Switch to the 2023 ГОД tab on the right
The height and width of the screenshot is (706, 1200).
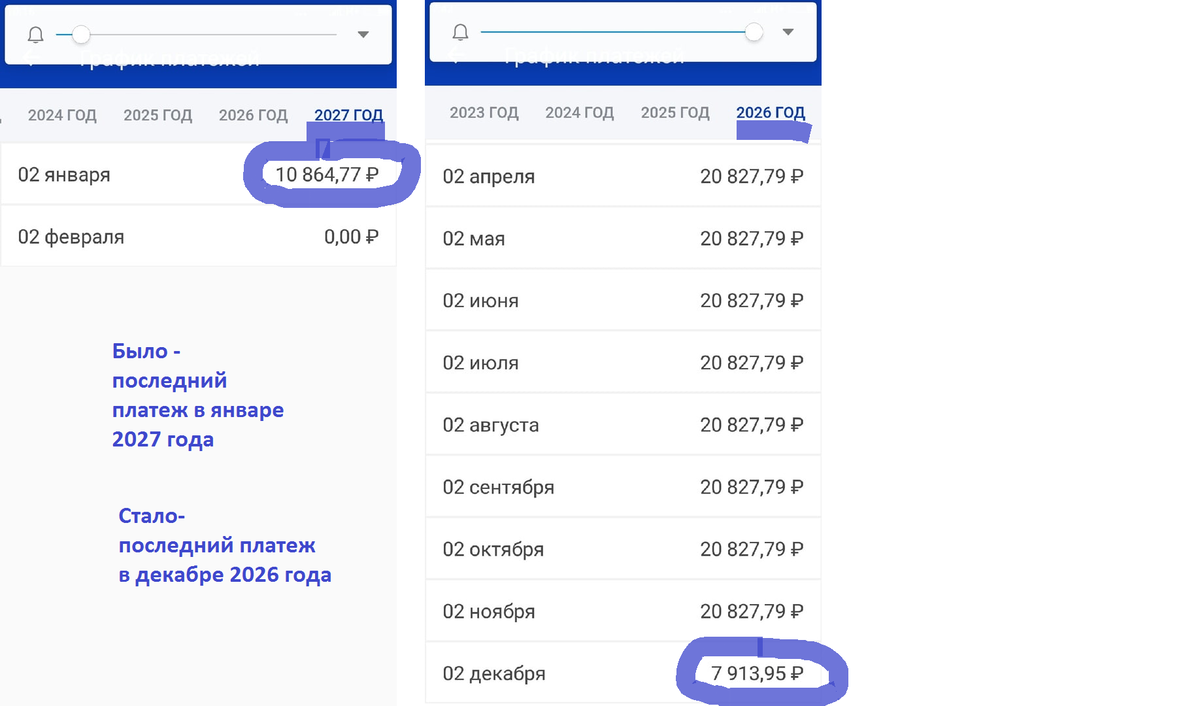tap(484, 112)
